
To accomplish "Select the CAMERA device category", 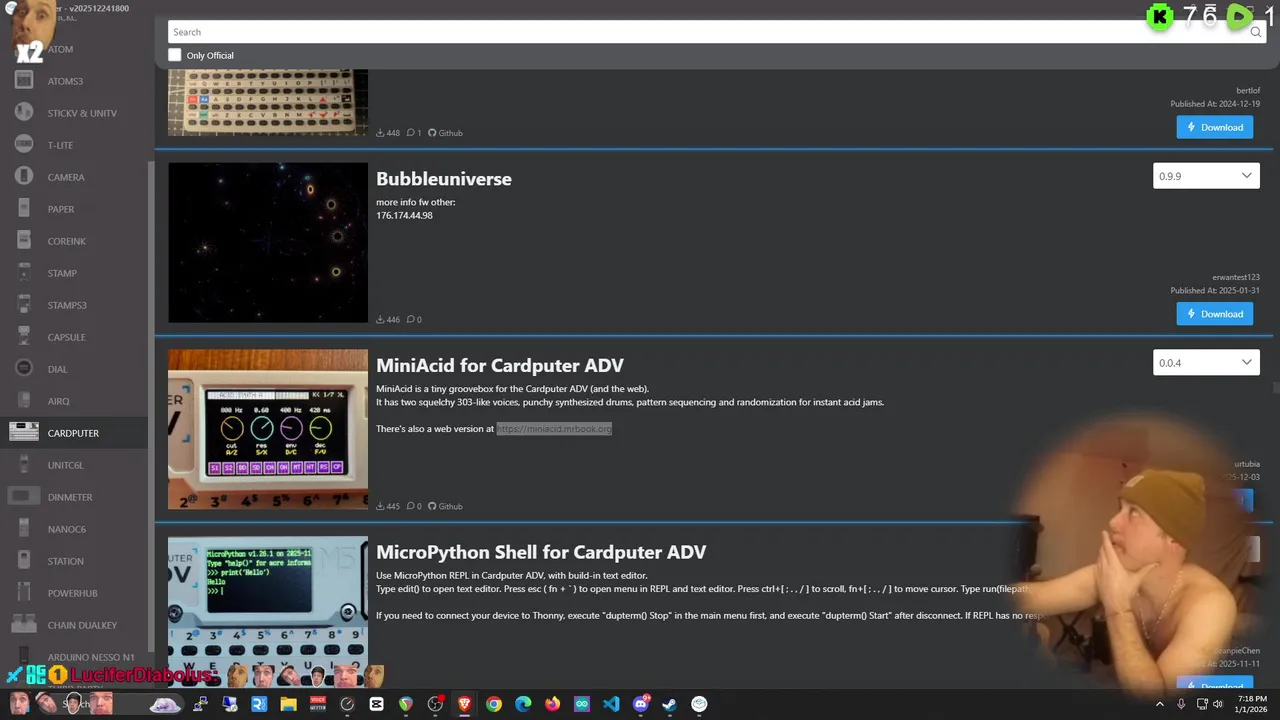I will pos(74,177).
